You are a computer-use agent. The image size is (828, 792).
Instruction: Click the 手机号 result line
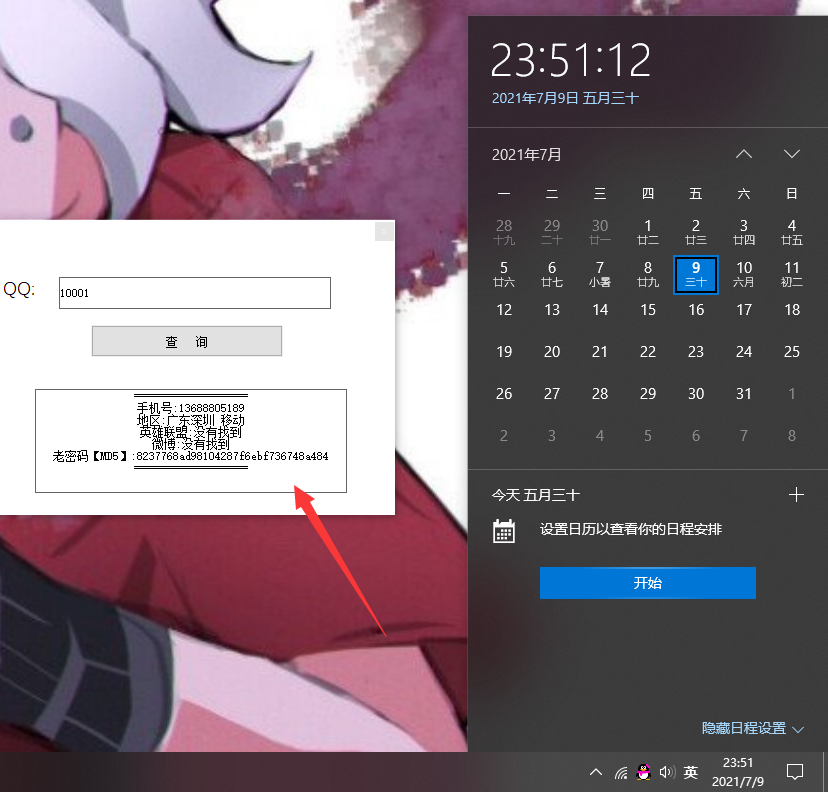(x=191, y=408)
